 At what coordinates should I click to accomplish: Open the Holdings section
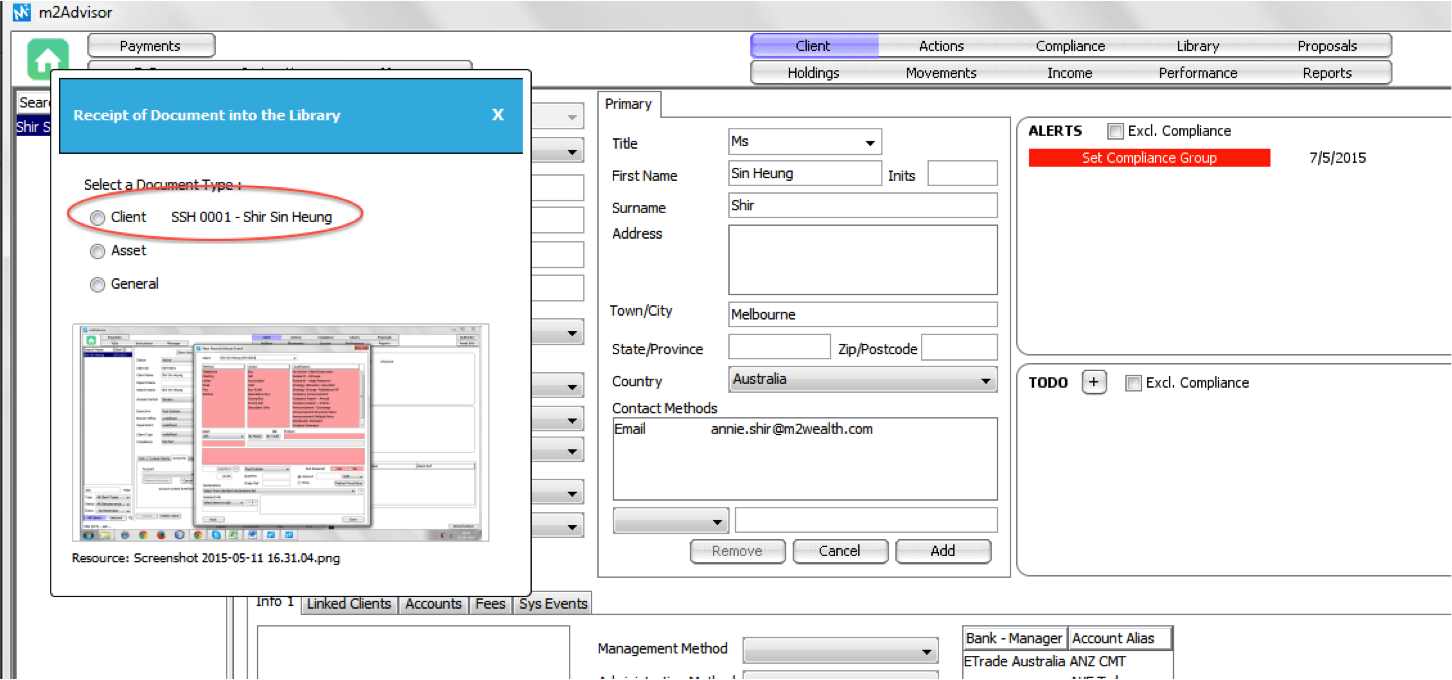[813, 73]
